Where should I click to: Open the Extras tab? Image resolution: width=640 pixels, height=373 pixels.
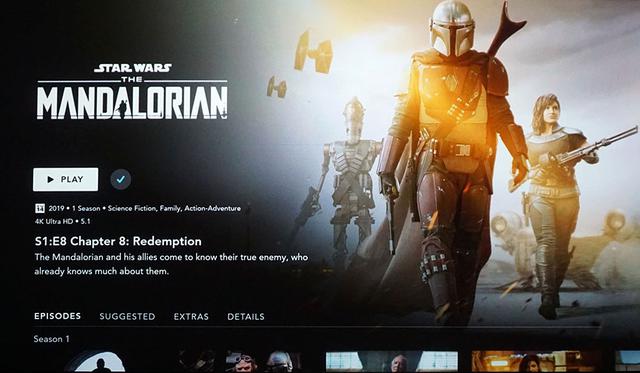191,316
